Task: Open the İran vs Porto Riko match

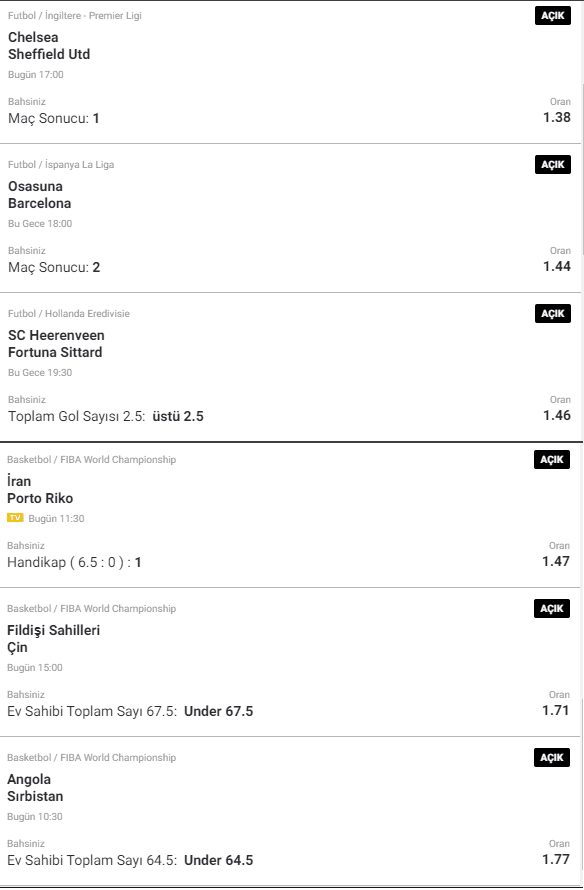Action: [x=40, y=490]
